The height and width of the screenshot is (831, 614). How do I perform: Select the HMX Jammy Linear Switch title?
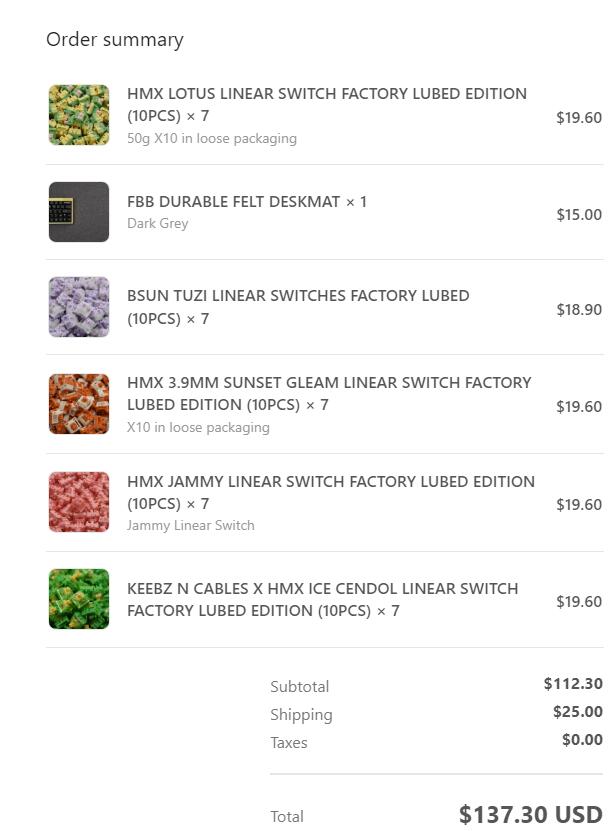coord(331,492)
